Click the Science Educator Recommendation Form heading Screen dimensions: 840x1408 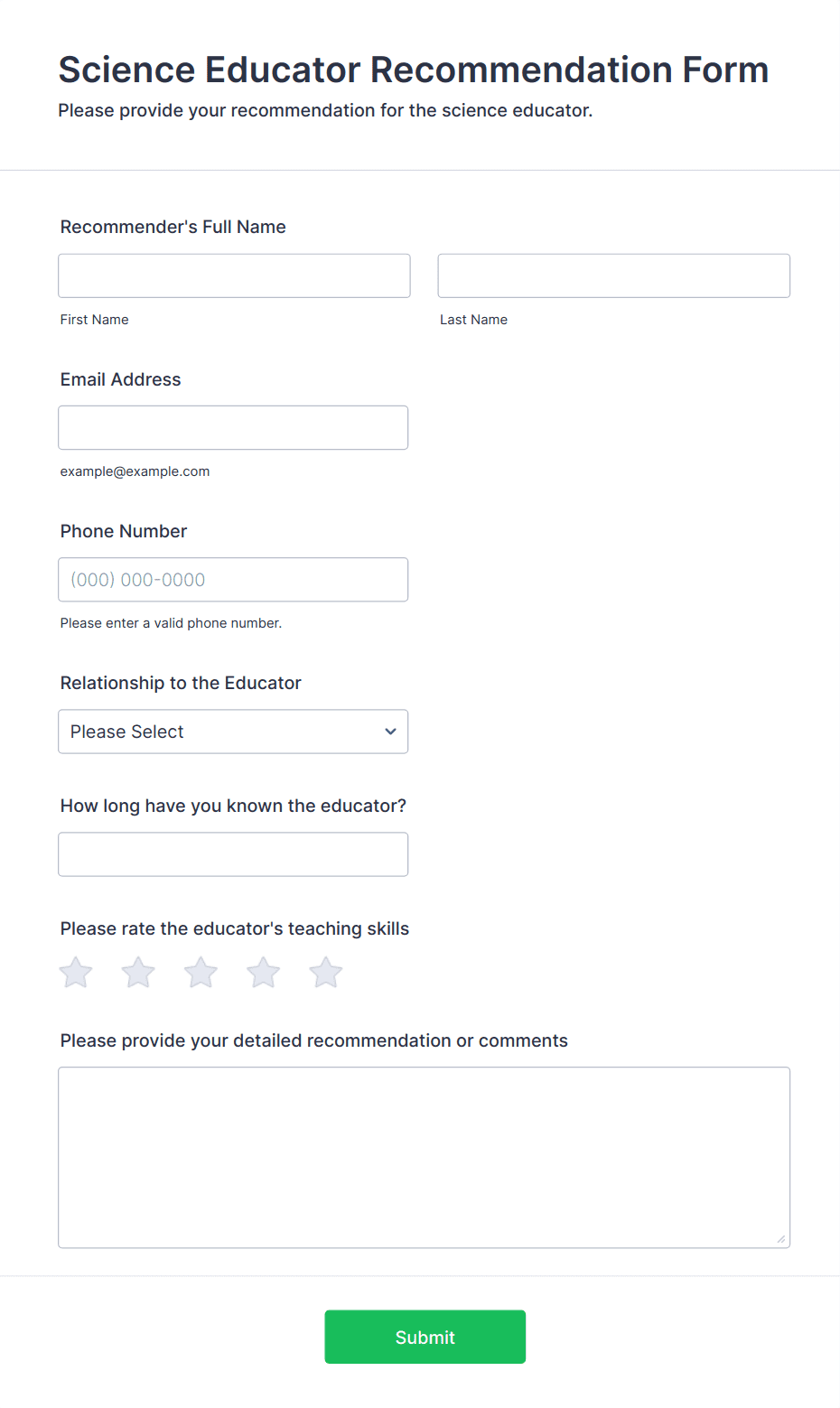(413, 70)
